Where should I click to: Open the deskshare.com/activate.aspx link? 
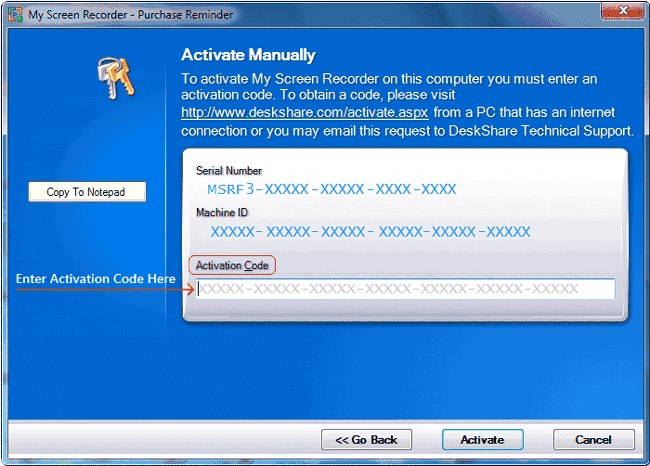(x=305, y=112)
